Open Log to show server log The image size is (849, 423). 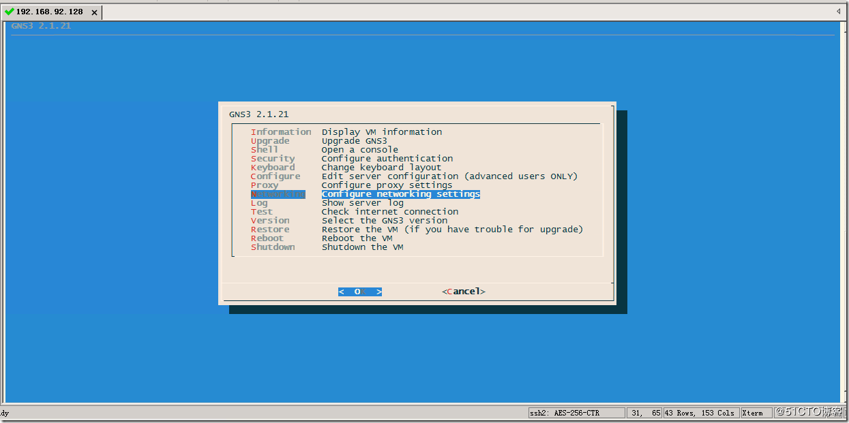pos(259,203)
